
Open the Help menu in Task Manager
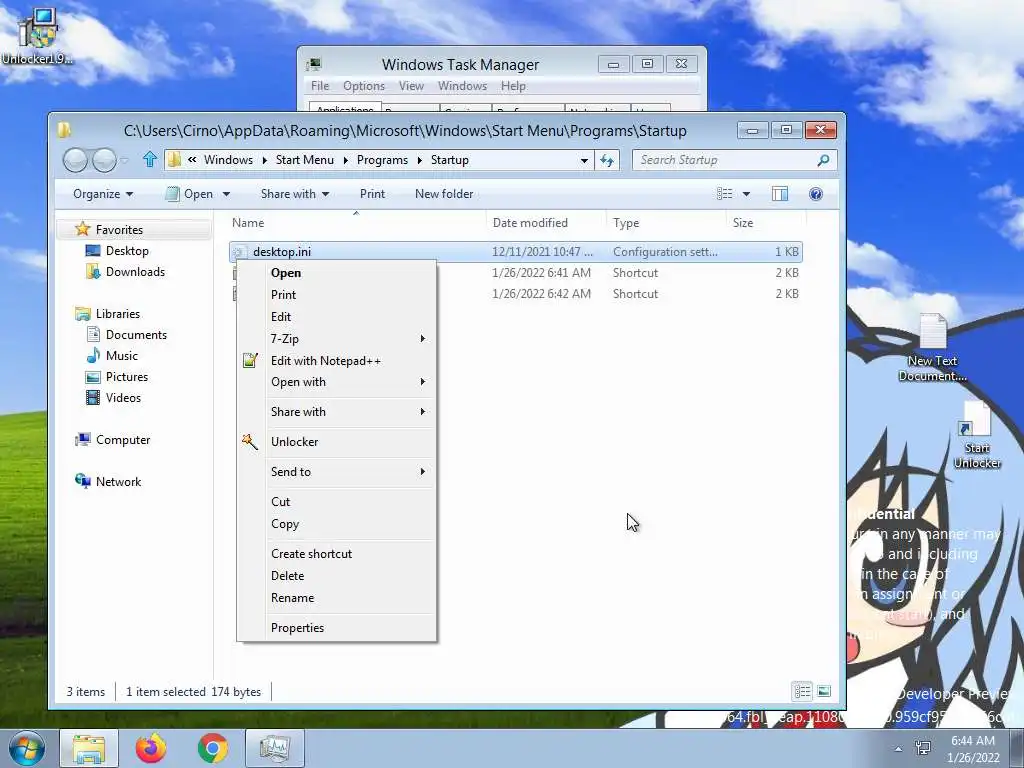[x=513, y=86]
